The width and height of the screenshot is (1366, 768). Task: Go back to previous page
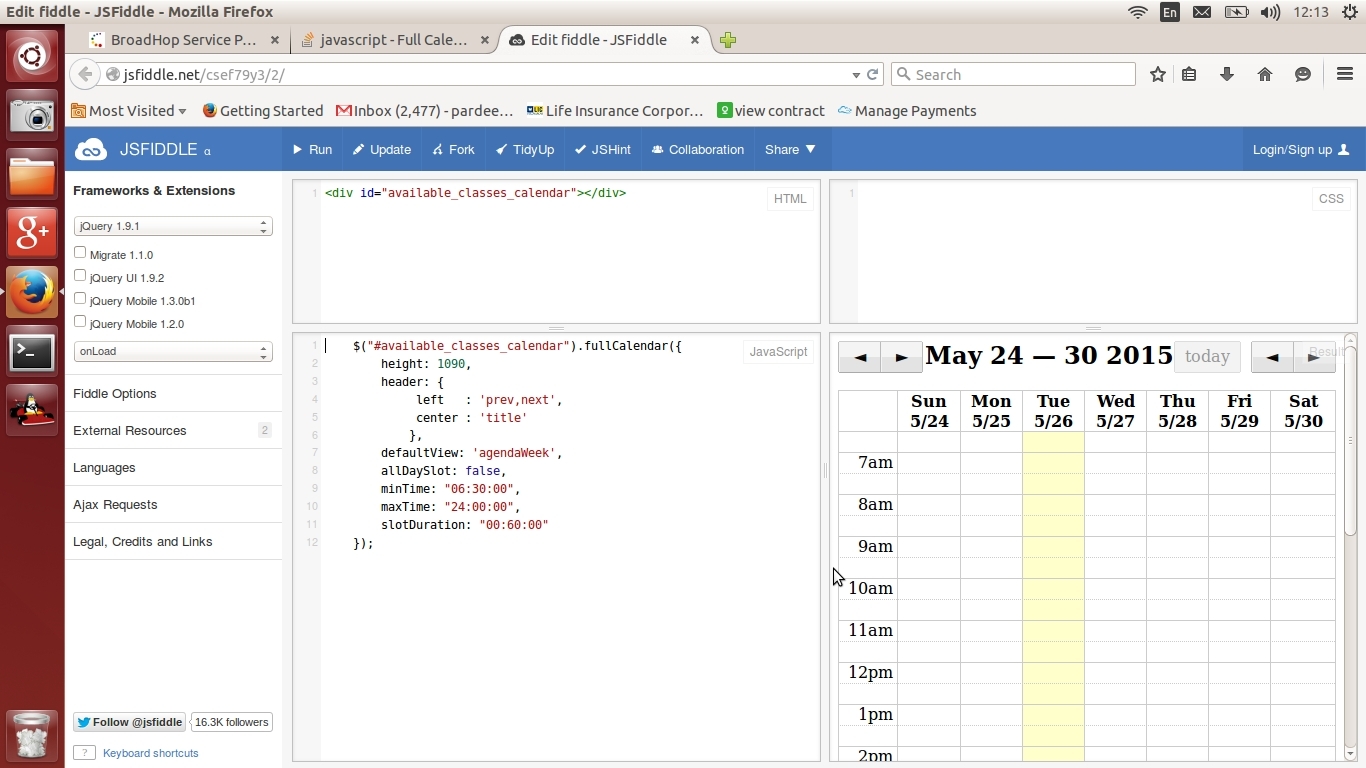tap(86, 74)
